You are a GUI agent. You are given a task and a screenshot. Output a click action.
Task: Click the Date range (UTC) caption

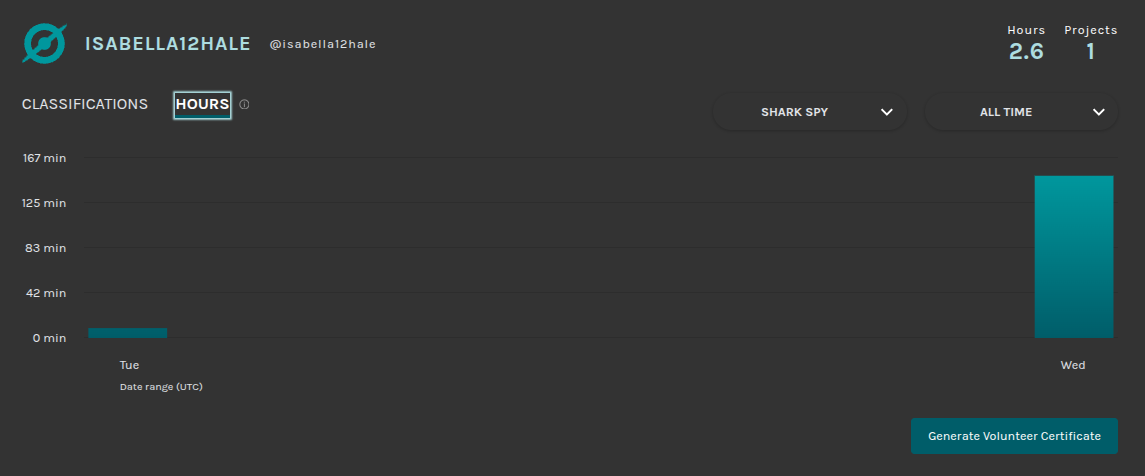(x=161, y=386)
